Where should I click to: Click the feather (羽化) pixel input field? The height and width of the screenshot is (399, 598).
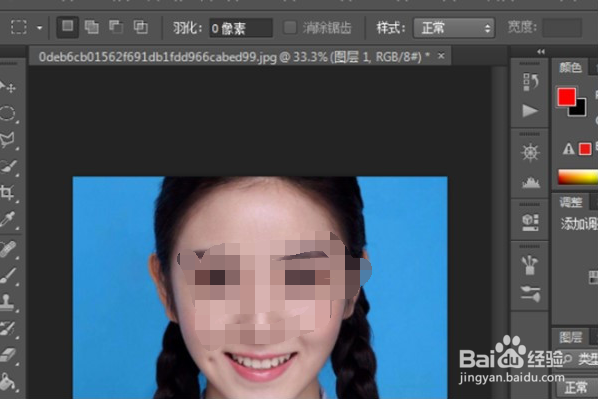[241, 28]
